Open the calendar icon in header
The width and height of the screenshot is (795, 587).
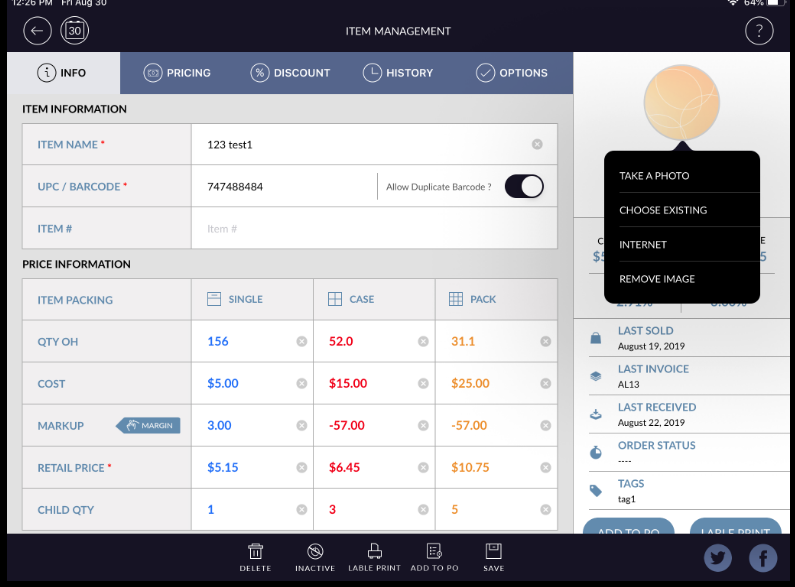click(x=75, y=31)
